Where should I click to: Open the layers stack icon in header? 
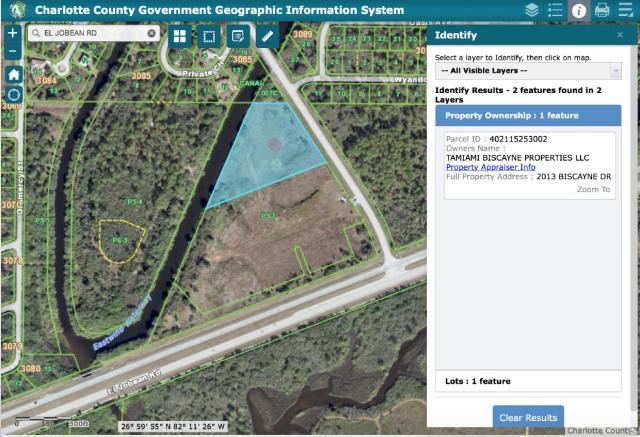click(532, 10)
